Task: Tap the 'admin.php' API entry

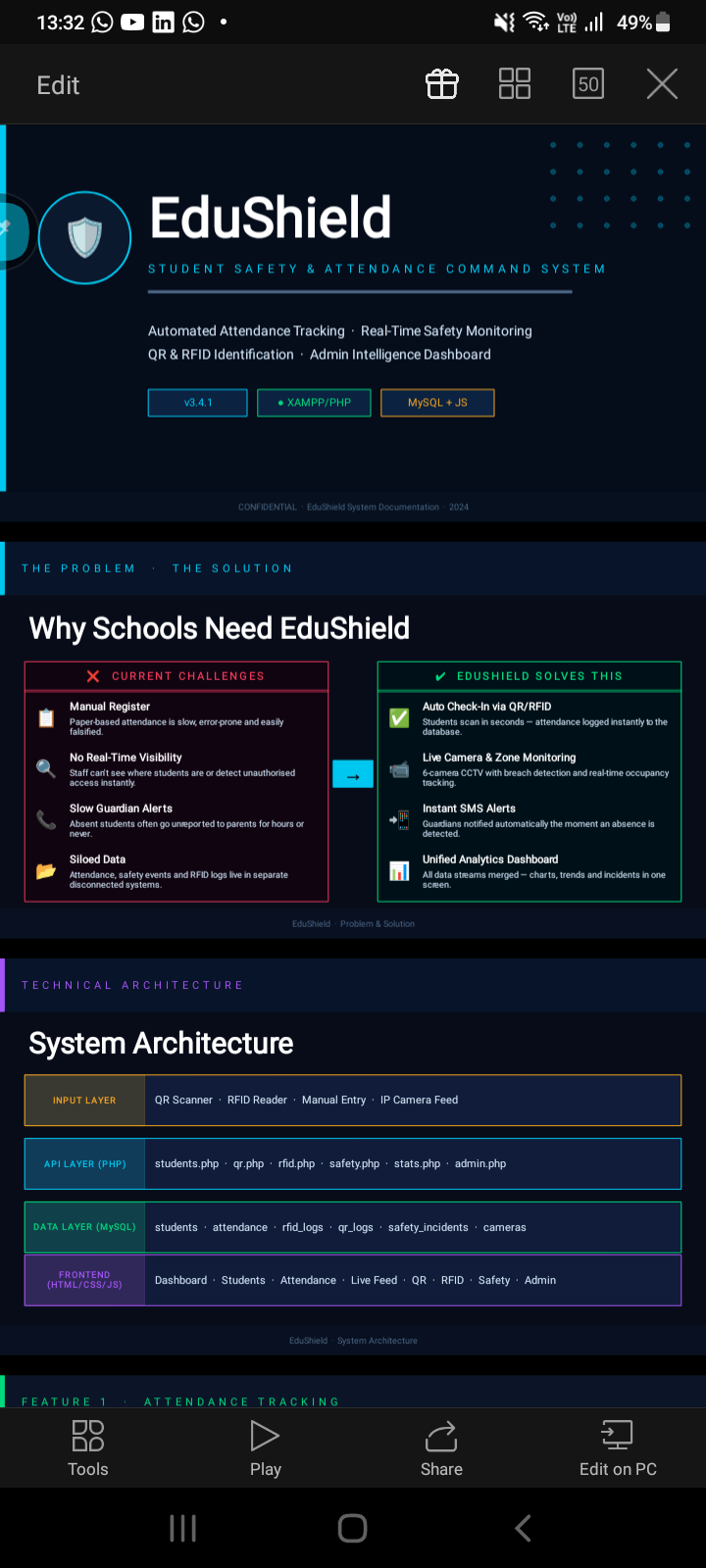Action: [x=480, y=1164]
